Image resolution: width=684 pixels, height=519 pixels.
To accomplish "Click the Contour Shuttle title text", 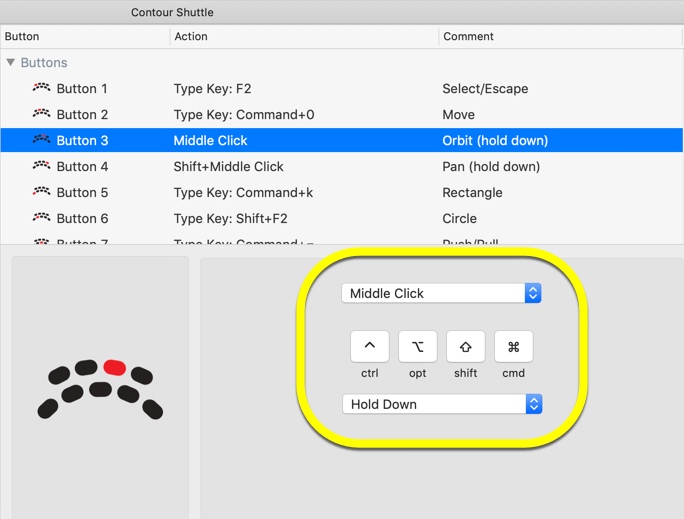I will 172,12.
